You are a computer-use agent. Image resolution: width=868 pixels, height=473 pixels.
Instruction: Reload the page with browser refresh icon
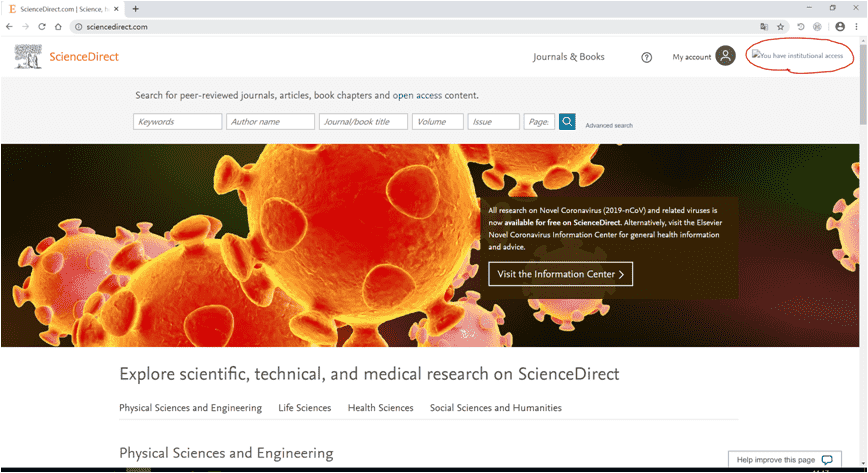point(42,27)
